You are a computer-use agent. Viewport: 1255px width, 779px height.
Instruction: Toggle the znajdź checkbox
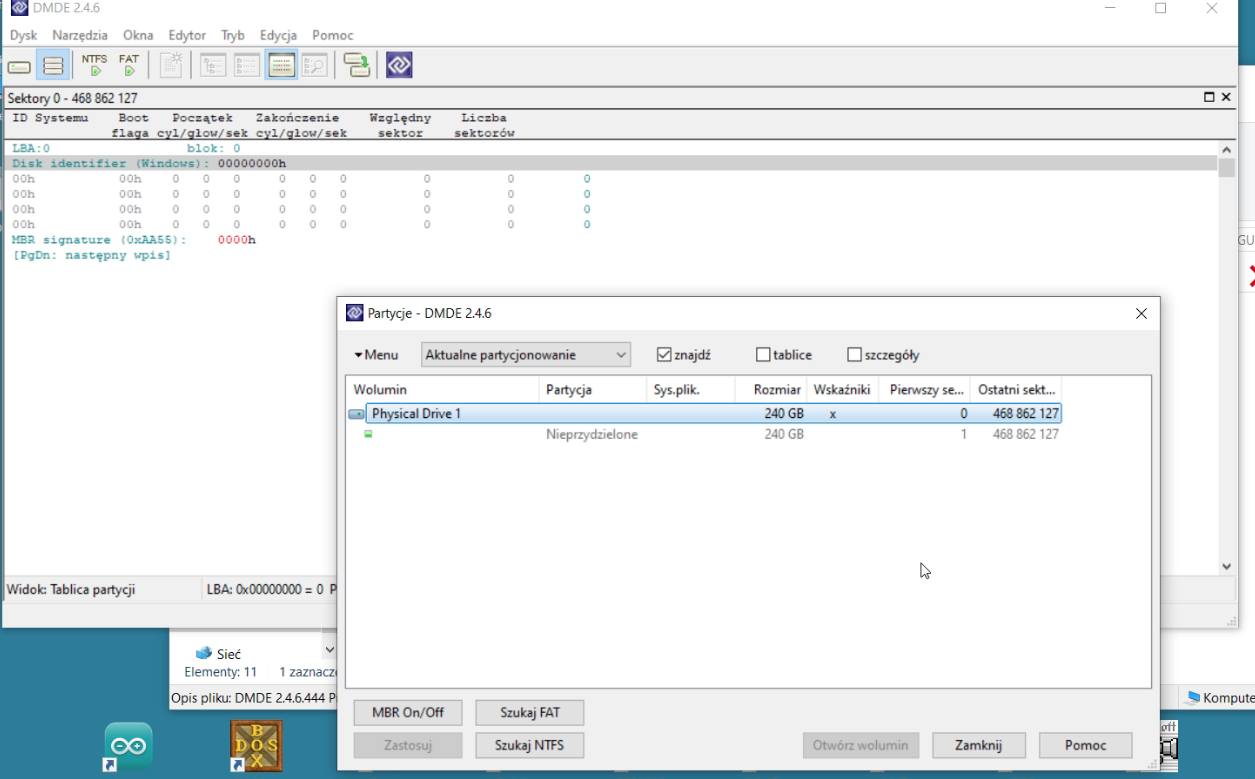coord(664,355)
